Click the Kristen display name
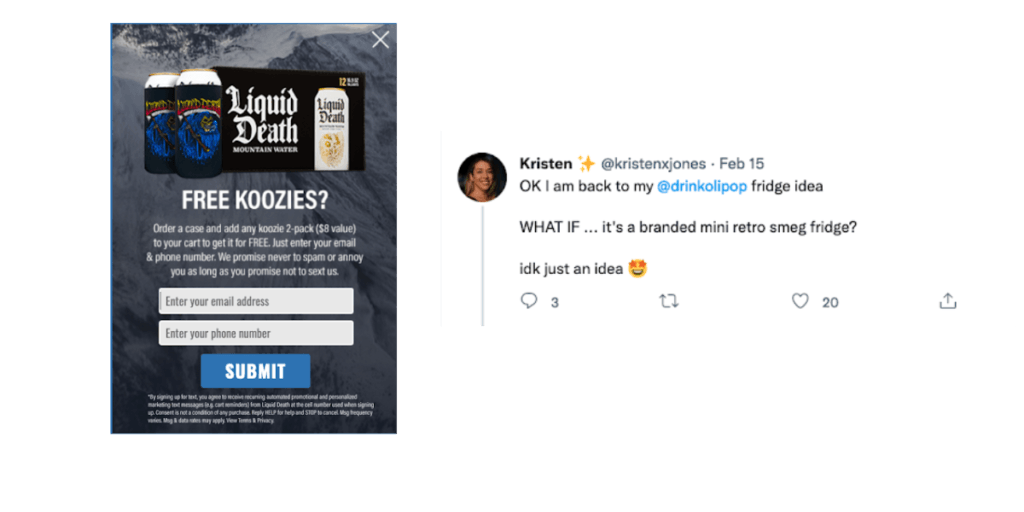Viewport: 1024px width, 512px height. tap(545, 163)
